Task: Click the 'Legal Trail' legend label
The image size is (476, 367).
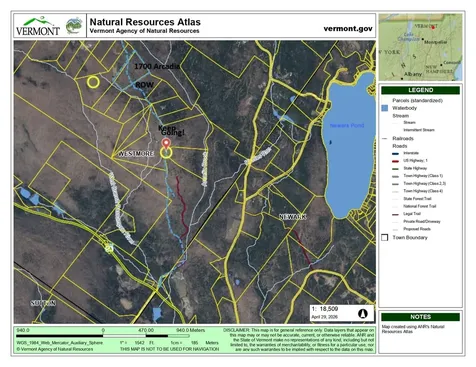Action: (x=412, y=214)
